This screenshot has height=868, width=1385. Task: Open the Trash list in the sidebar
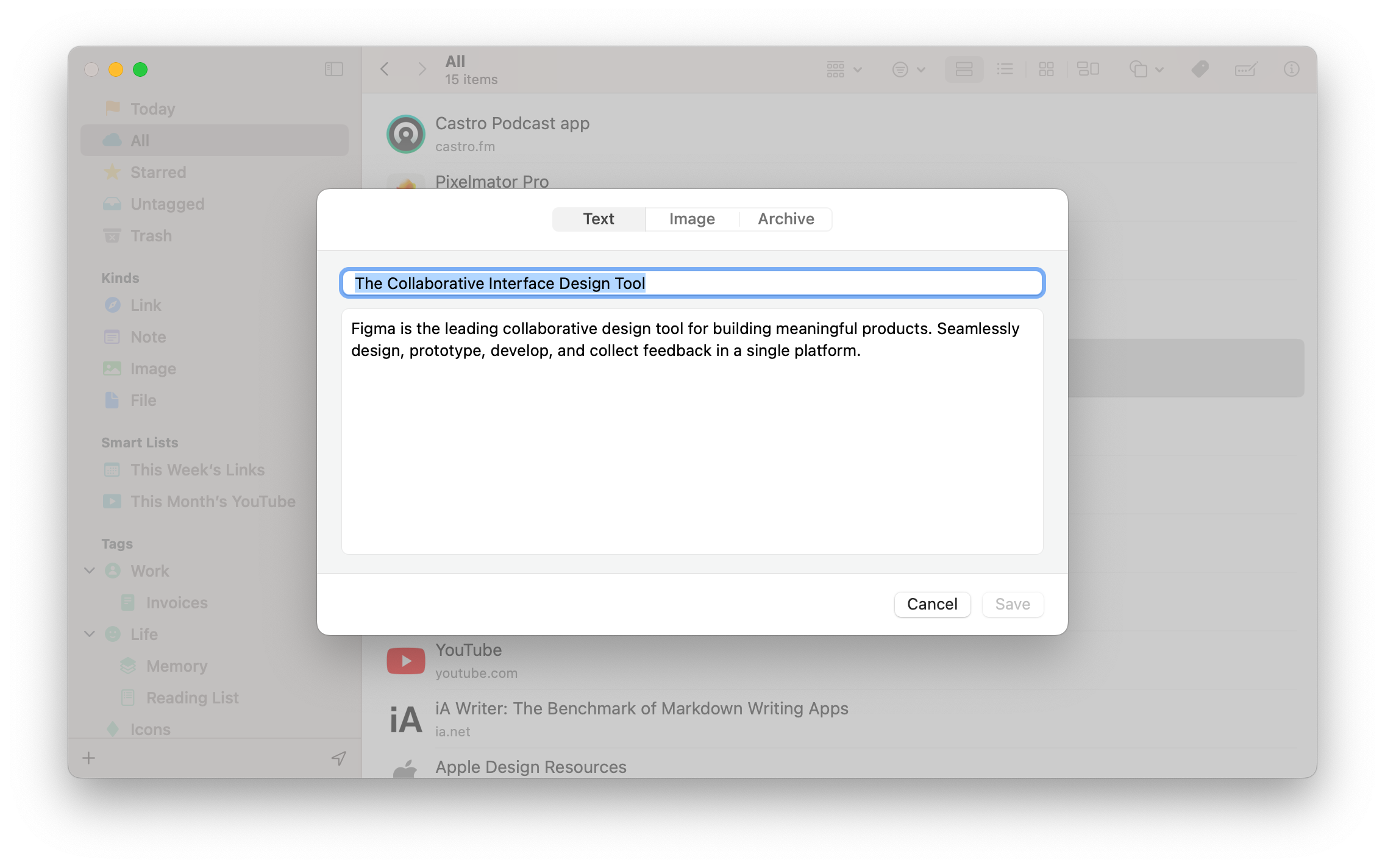click(x=150, y=236)
